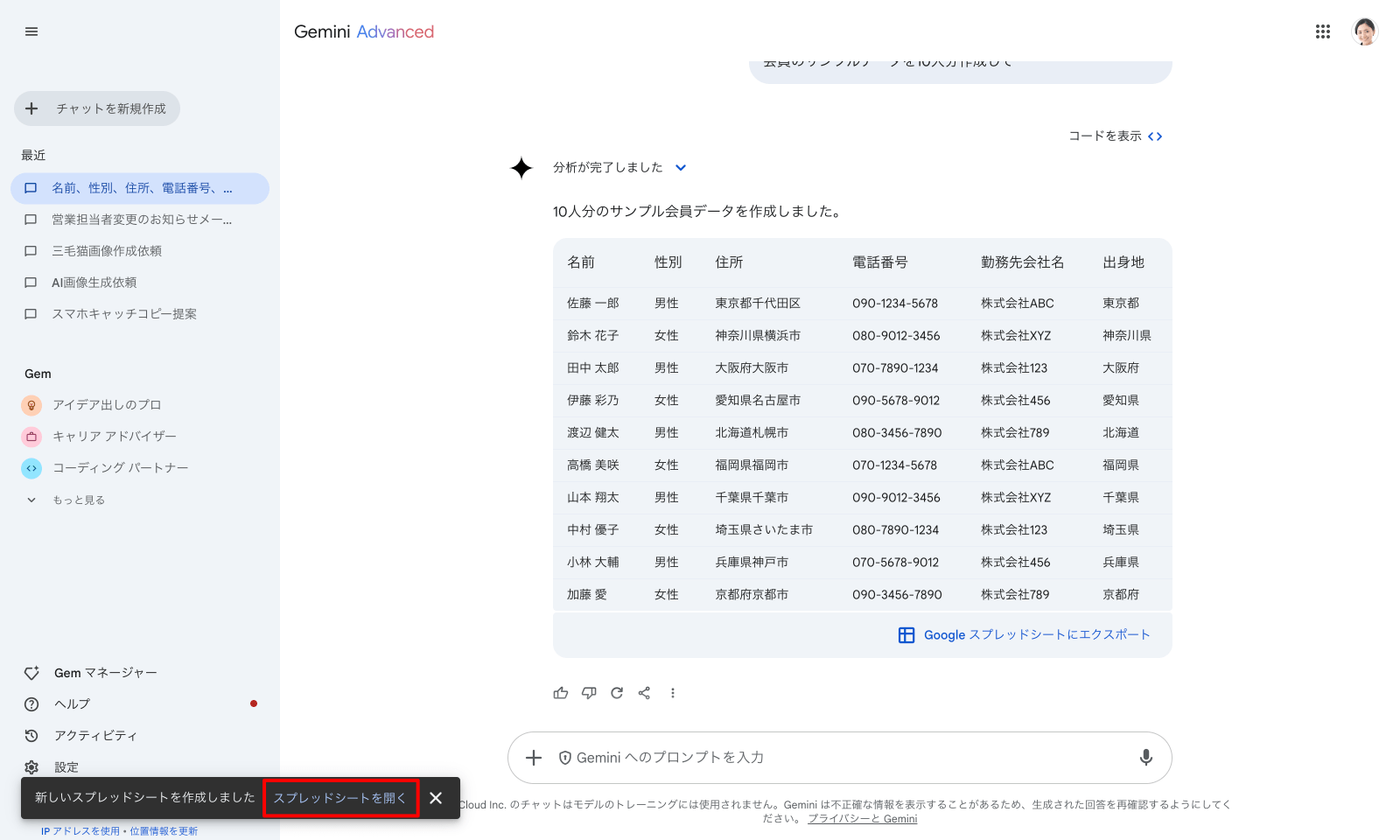
Task: Click プライバシーと Gemini link
Action: 863,819
